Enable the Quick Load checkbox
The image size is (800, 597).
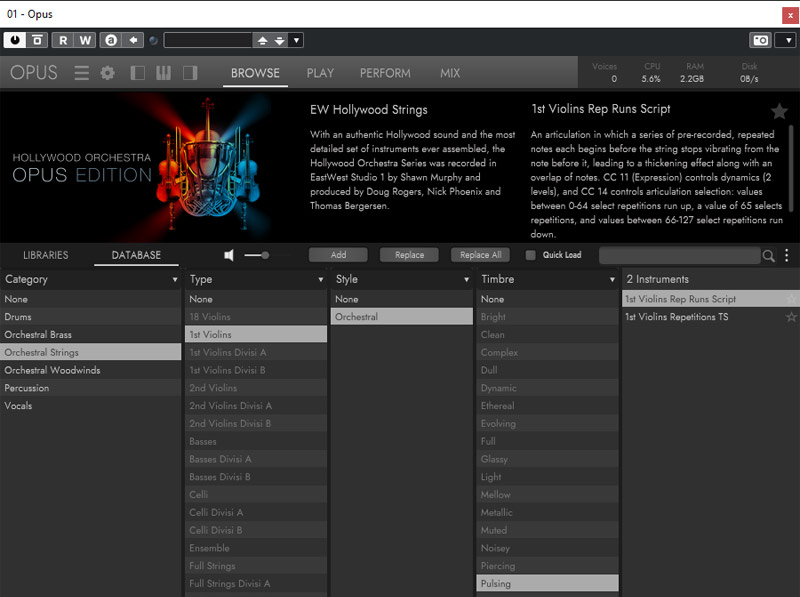(531, 255)
